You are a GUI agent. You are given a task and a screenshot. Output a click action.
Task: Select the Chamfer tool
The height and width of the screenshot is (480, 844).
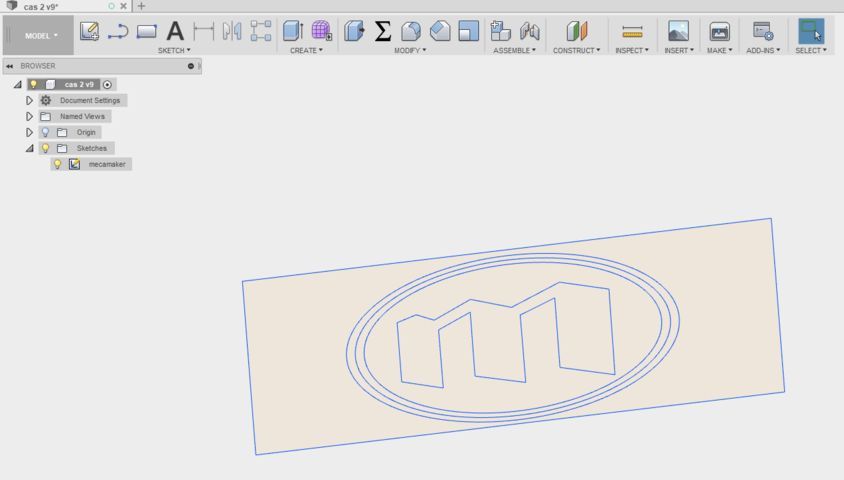coord(440,31)
